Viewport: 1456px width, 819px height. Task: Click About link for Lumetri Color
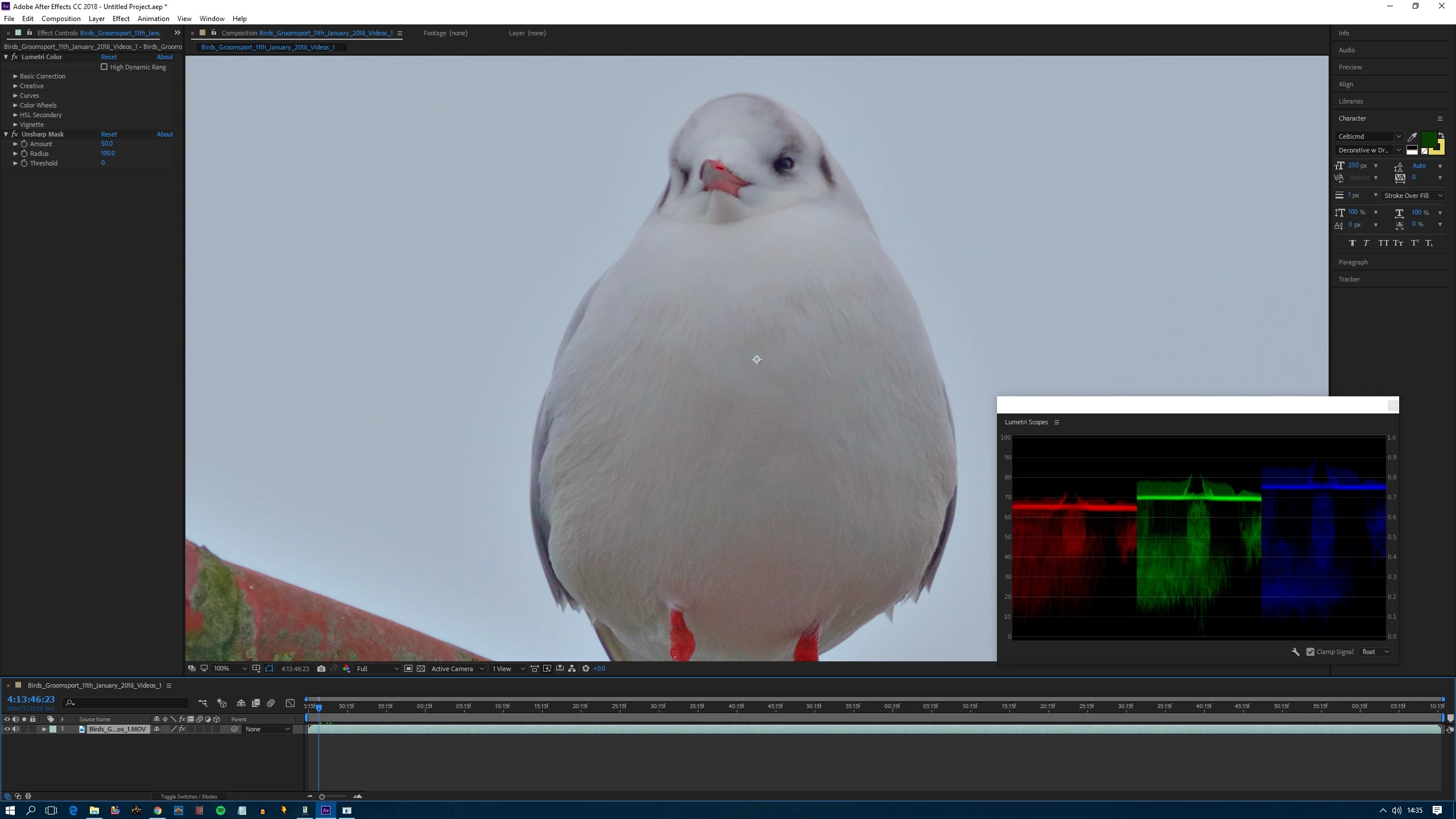tap(164, 57)
